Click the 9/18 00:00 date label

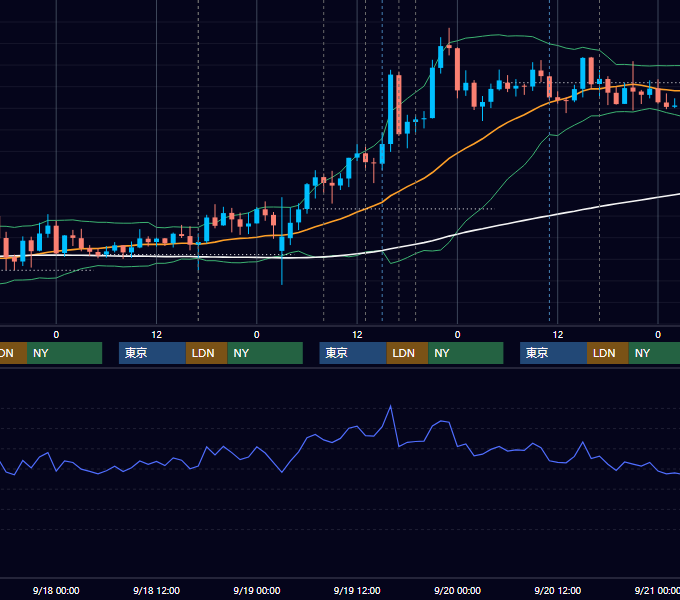pos(56,590)
